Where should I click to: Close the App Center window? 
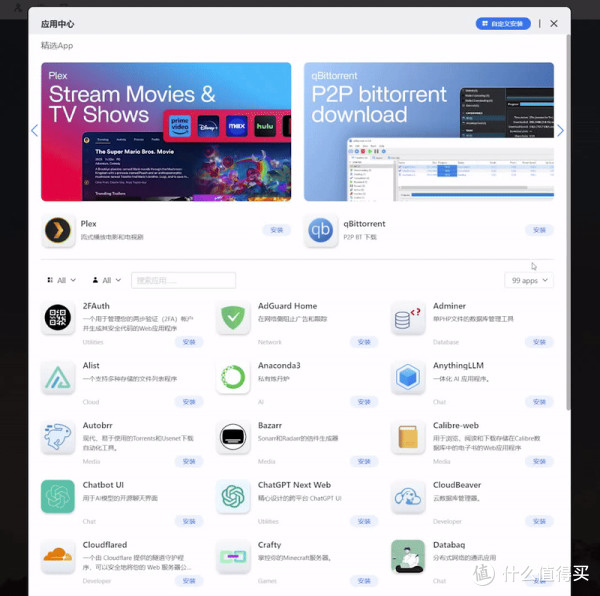click(554, 24)
